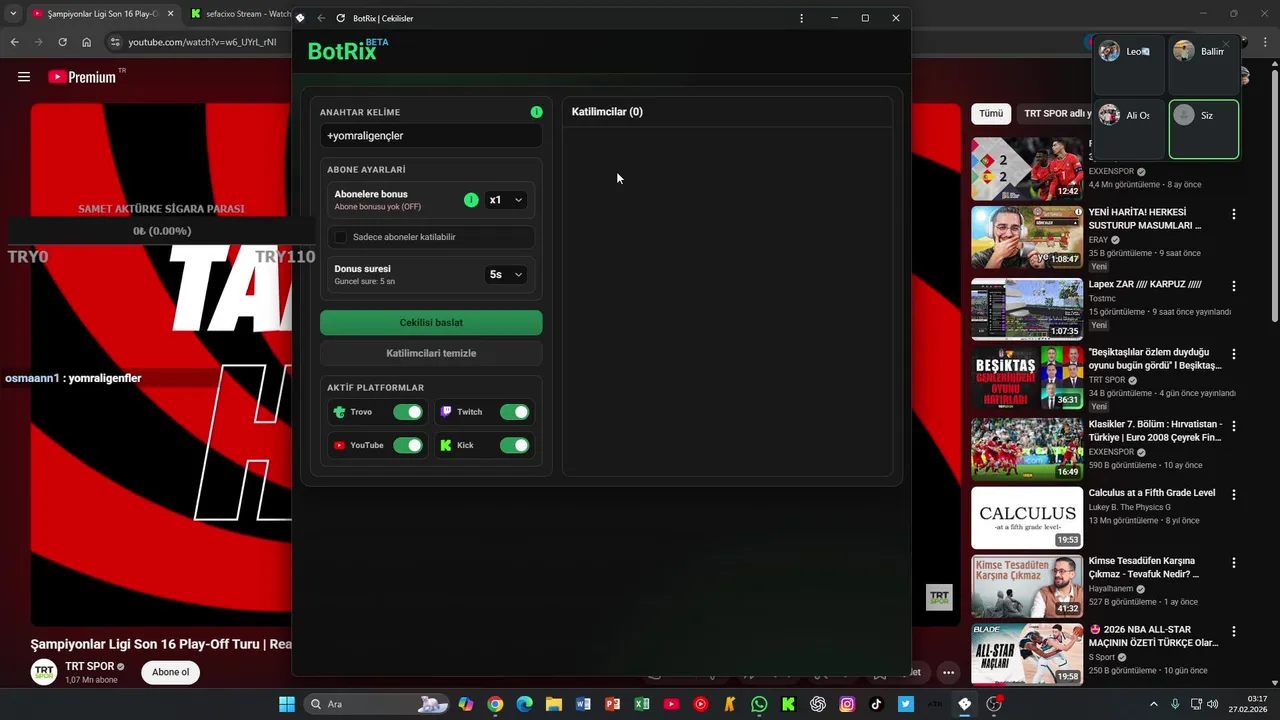Disable the Kick platform switch

[x=514, y=445]
